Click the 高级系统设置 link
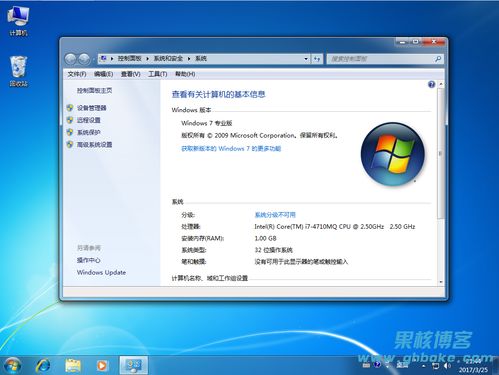This screenshot has height=375, width=499. [x=94, y=145]
